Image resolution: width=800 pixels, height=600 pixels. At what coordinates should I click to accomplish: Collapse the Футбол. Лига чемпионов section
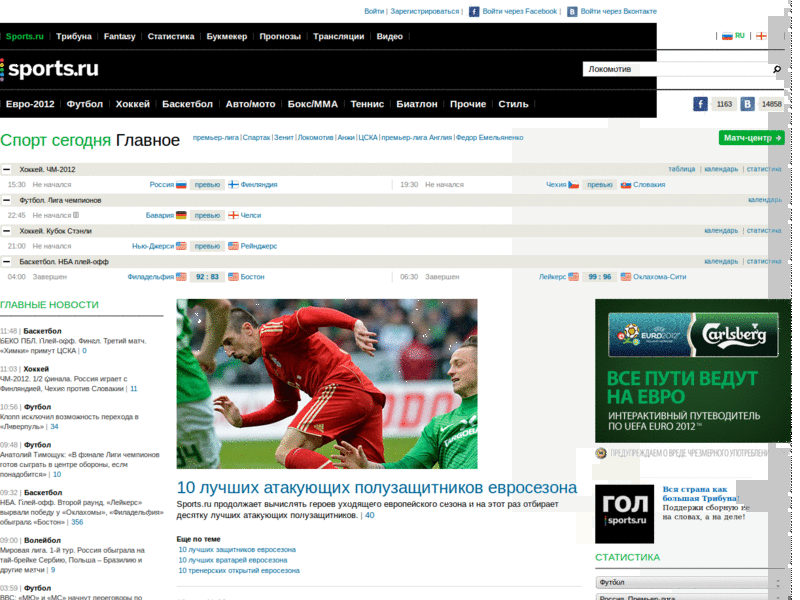pos(7,200)
